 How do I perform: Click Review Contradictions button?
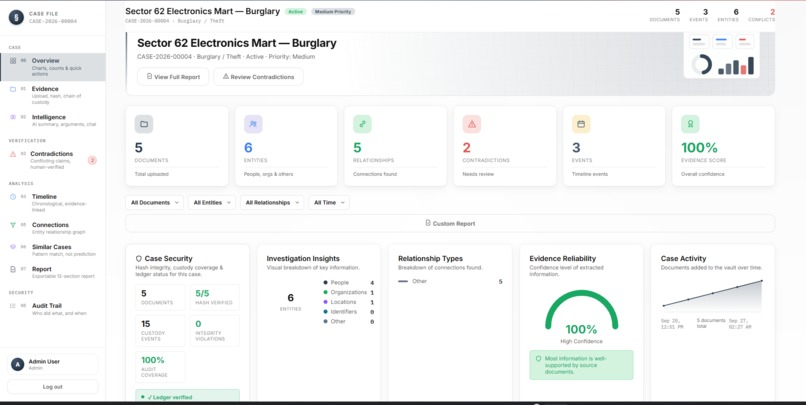(259, 77)
